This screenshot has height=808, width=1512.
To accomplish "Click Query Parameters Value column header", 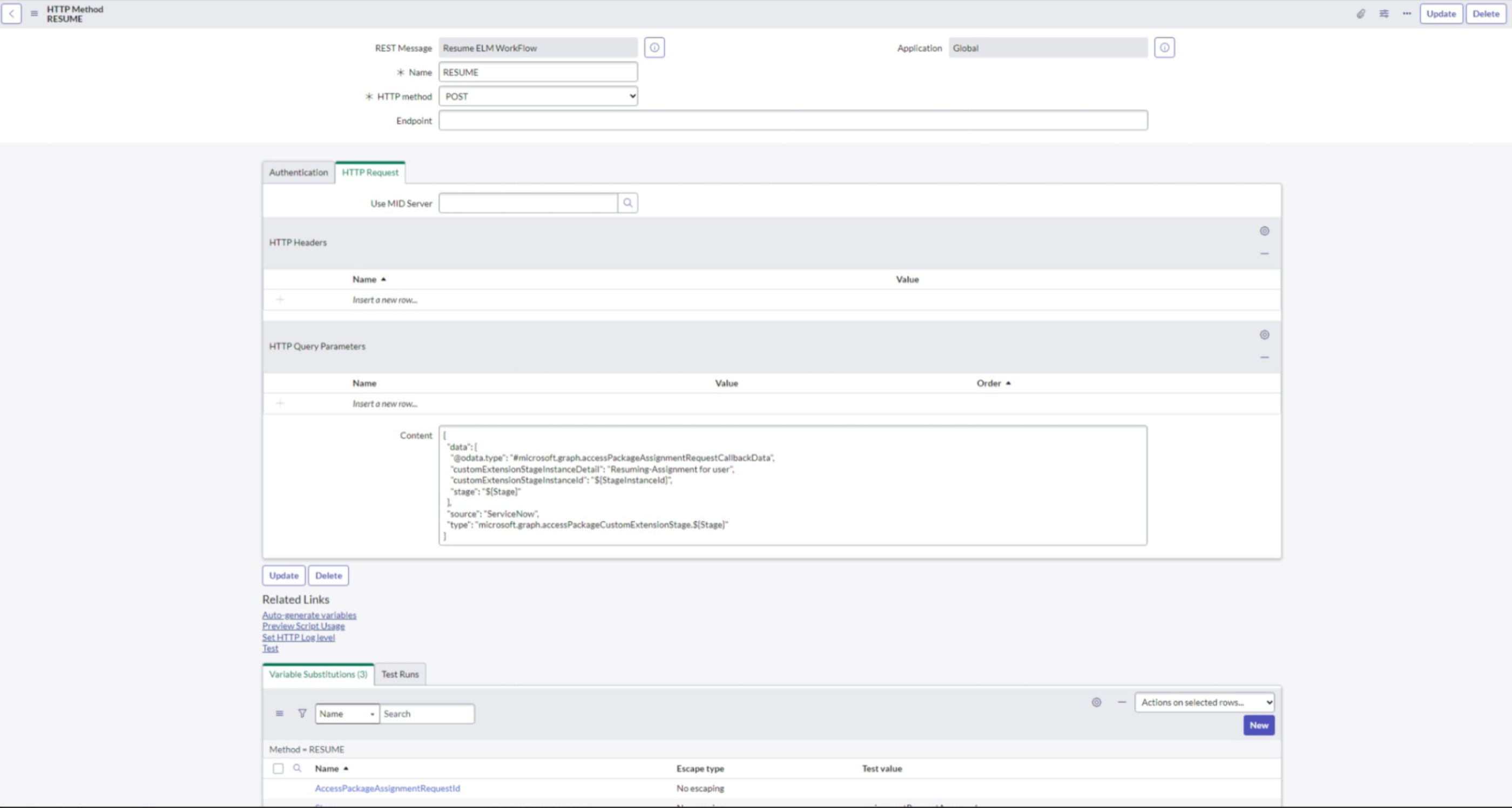I will click(x=727, y=383).
